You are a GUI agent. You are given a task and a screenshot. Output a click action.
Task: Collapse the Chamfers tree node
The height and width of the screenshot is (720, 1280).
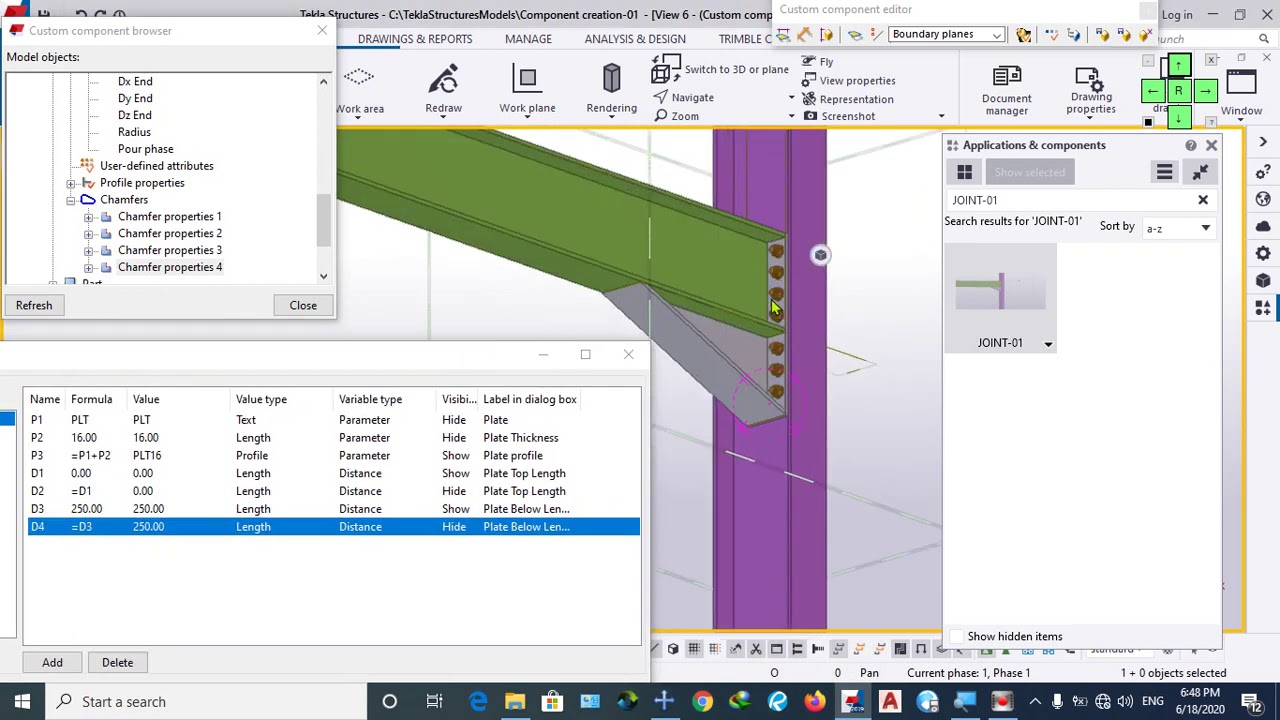tap(71, 200)
